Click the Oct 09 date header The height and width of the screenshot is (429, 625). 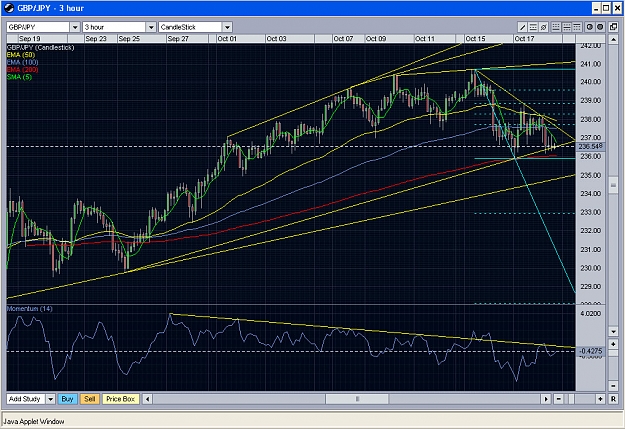pos(376,39)
